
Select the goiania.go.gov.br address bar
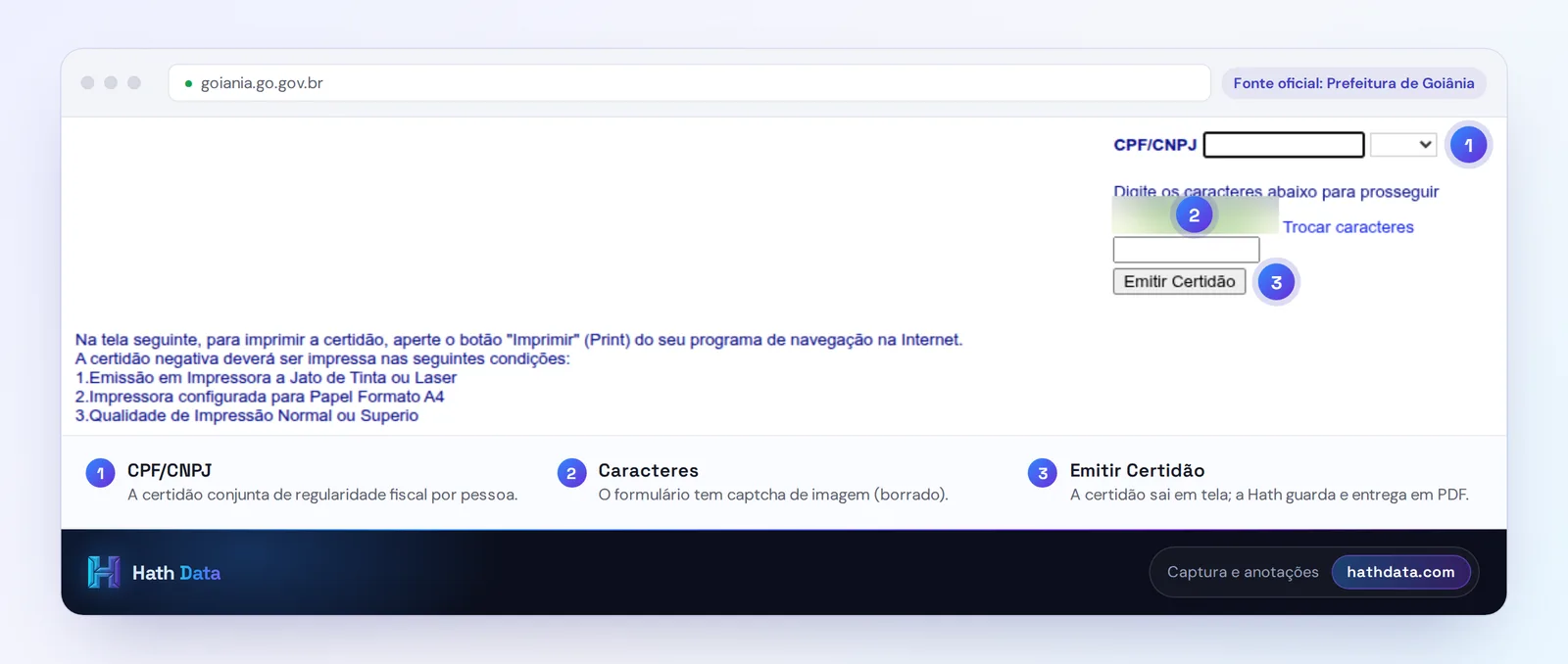tap(689, 83)
